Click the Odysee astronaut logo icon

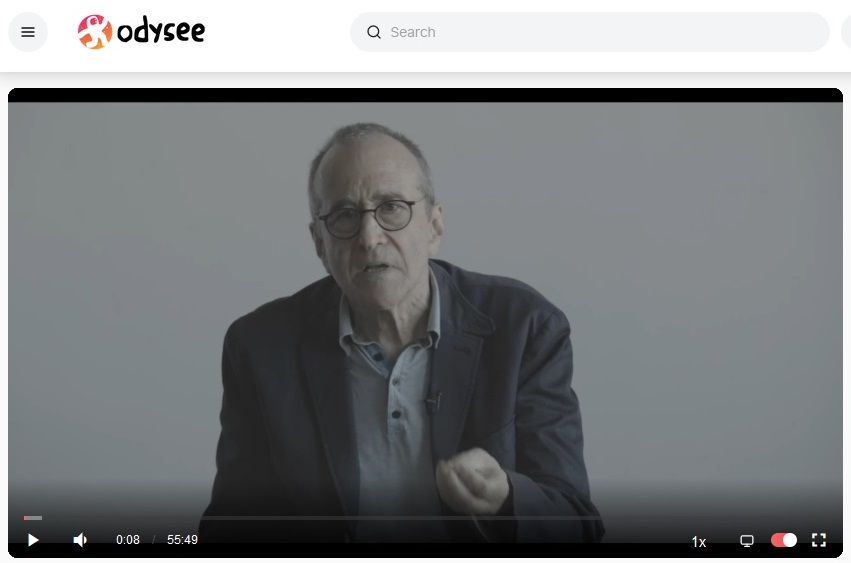click(94, 32)
